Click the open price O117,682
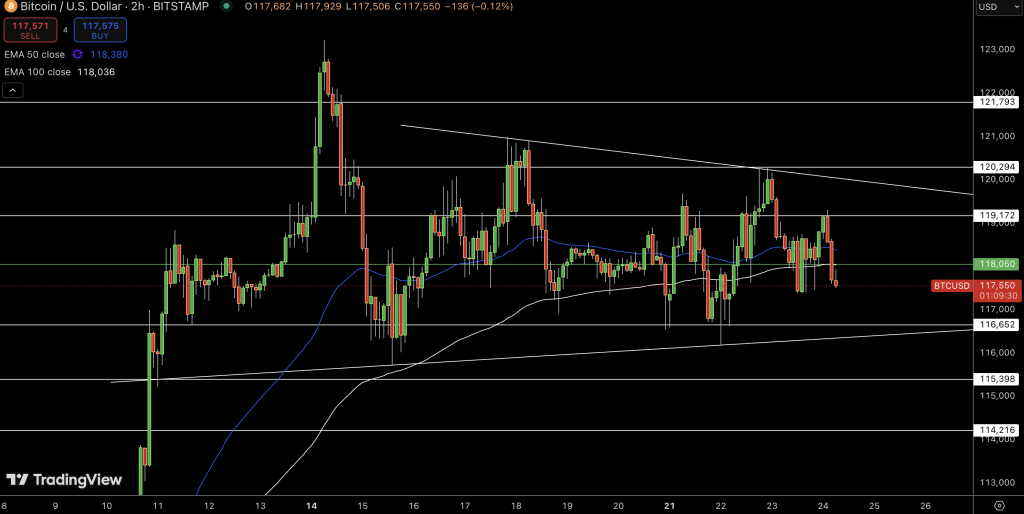Viewport: 1024px width, 514px height. pos(268,6)
